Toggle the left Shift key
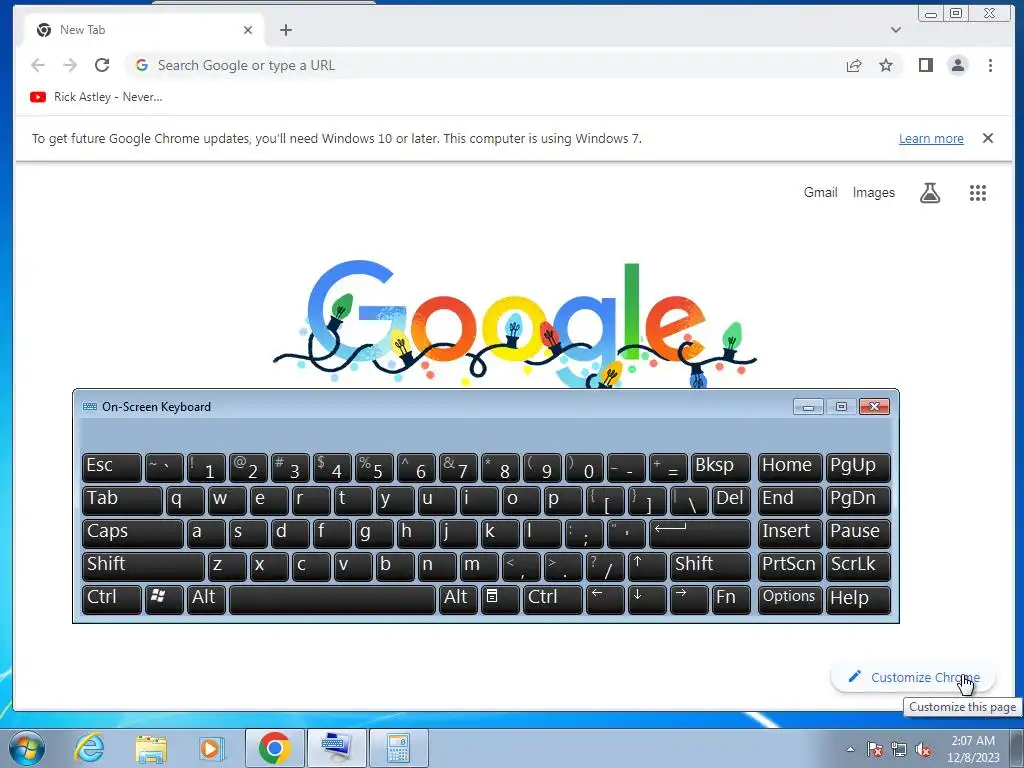 click(x=143, y=566)
